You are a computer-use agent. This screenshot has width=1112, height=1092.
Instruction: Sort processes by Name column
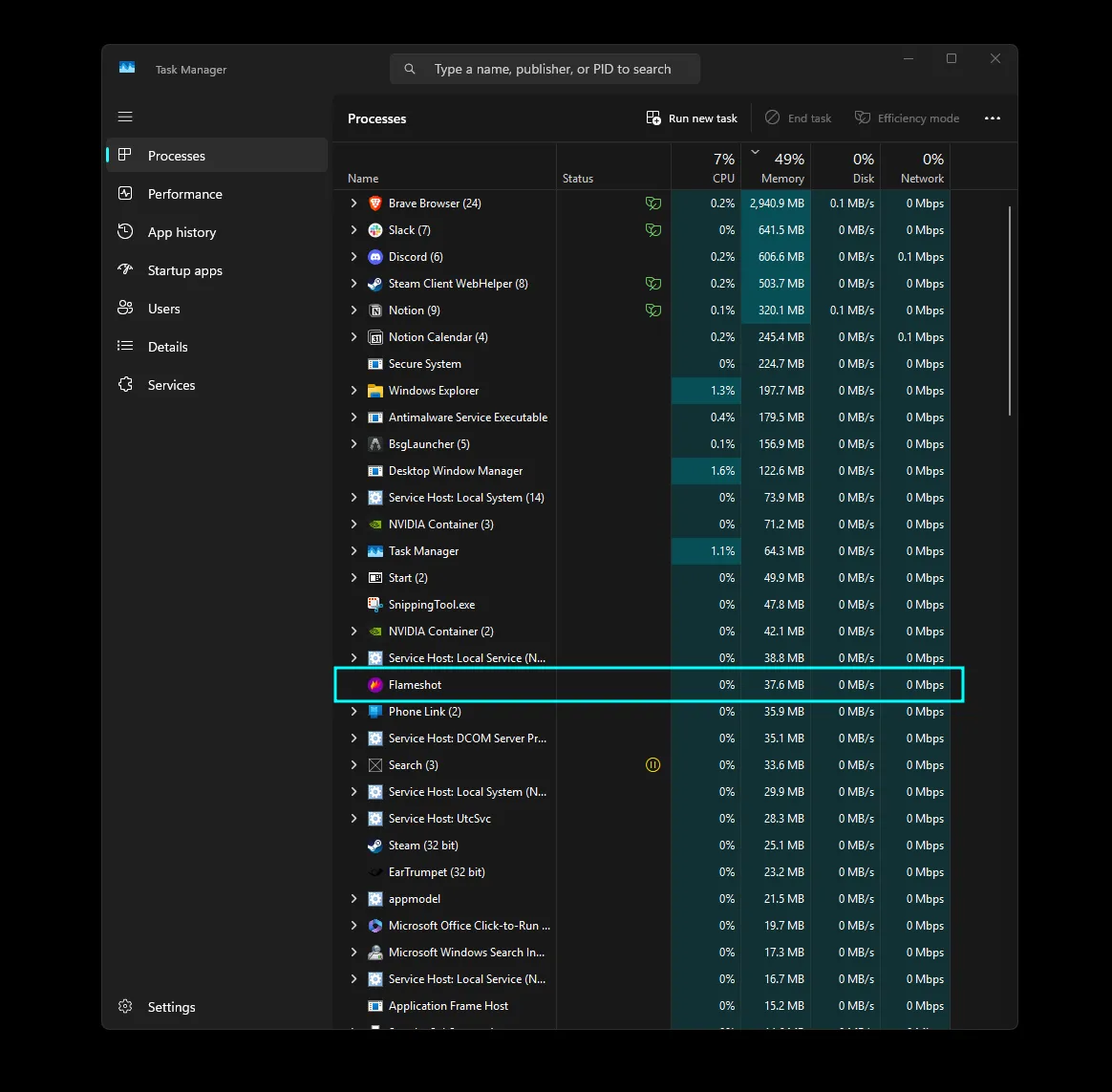pos(444,166)
